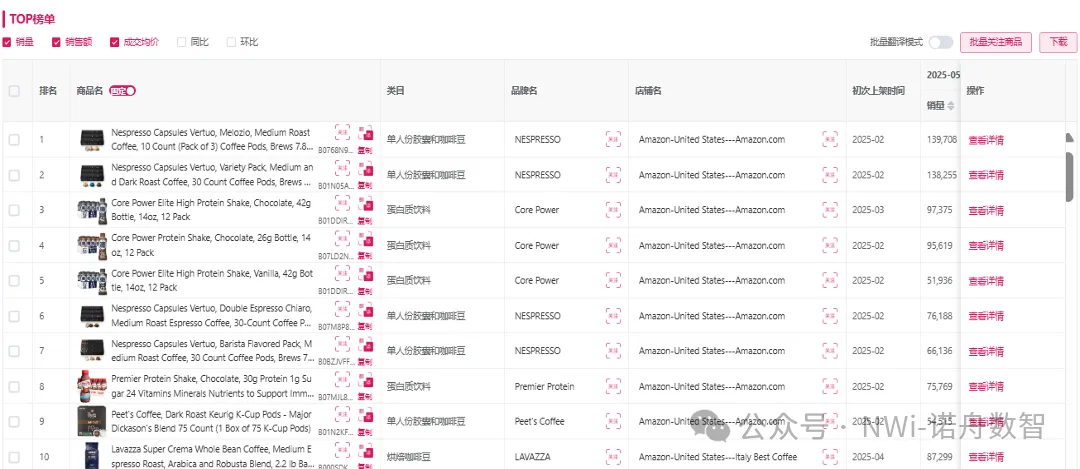
Task: Follow the NESPRESSO brand in row 1
Action: 613,140
